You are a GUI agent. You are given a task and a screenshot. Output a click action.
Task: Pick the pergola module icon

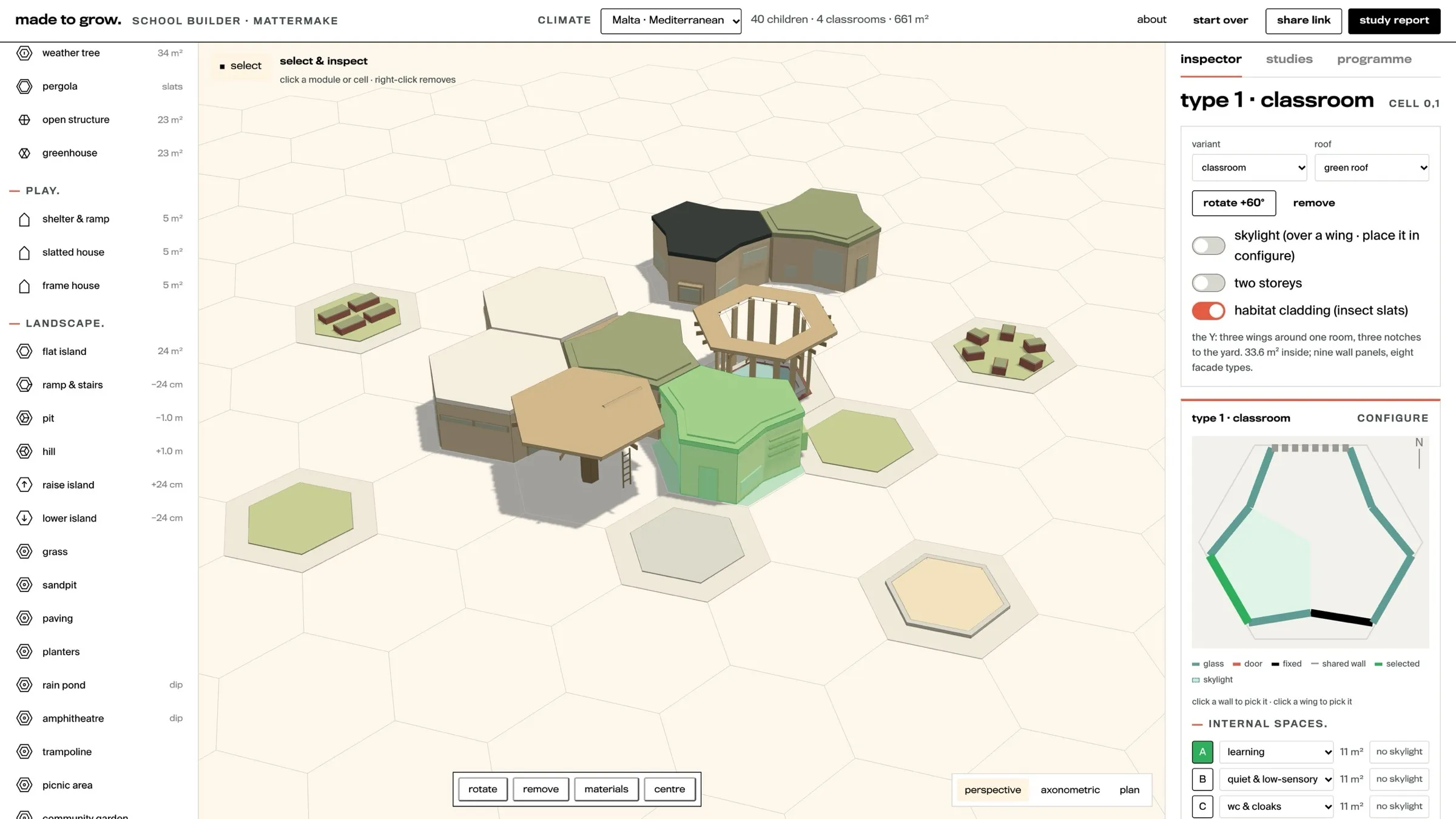click(24, 87)
